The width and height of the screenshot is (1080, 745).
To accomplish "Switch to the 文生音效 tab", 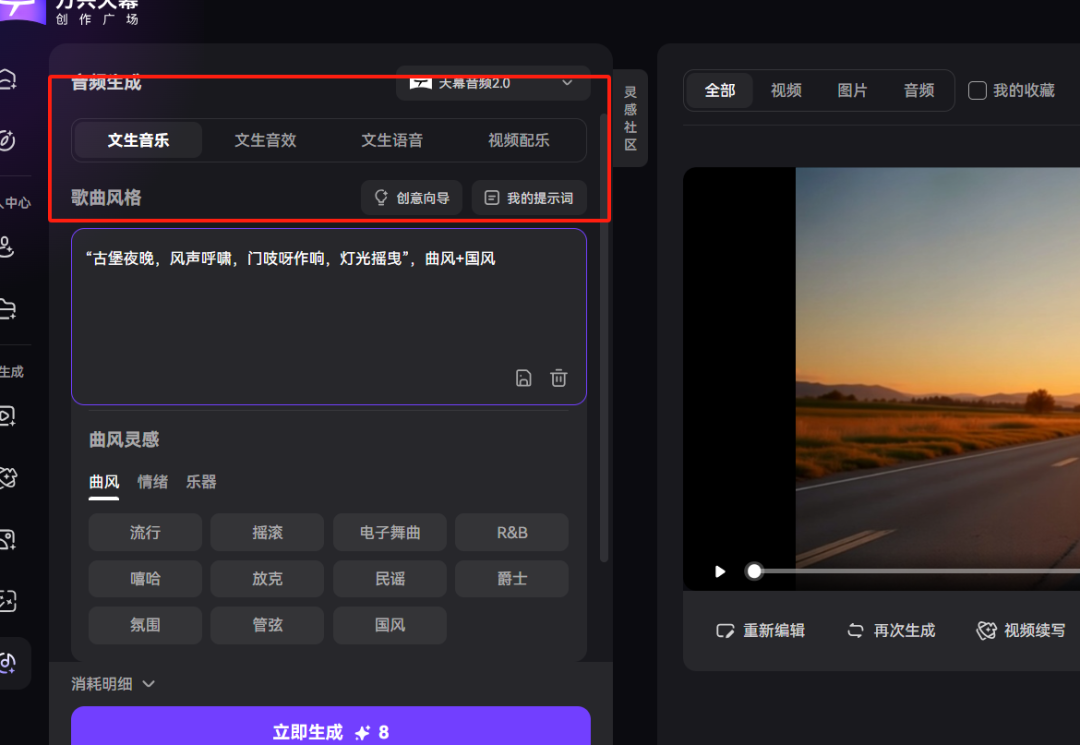I will 265,140.
